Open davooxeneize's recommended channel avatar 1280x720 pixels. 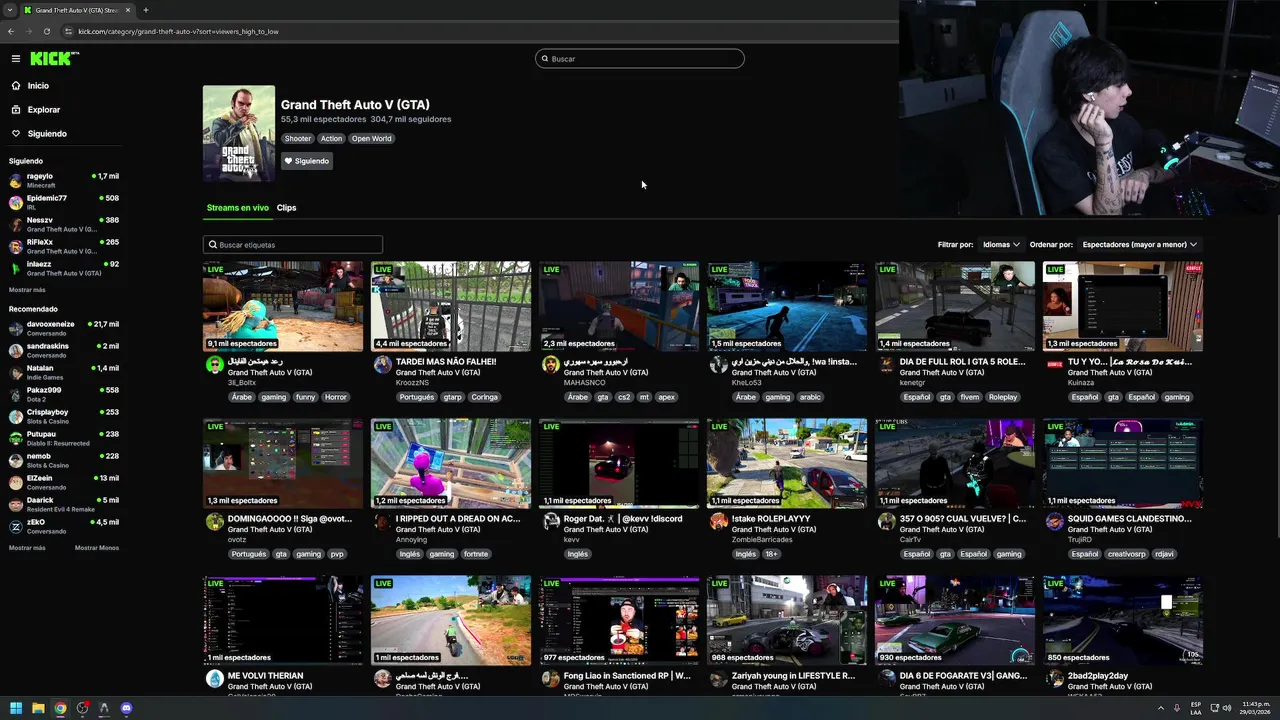[16, 329]
